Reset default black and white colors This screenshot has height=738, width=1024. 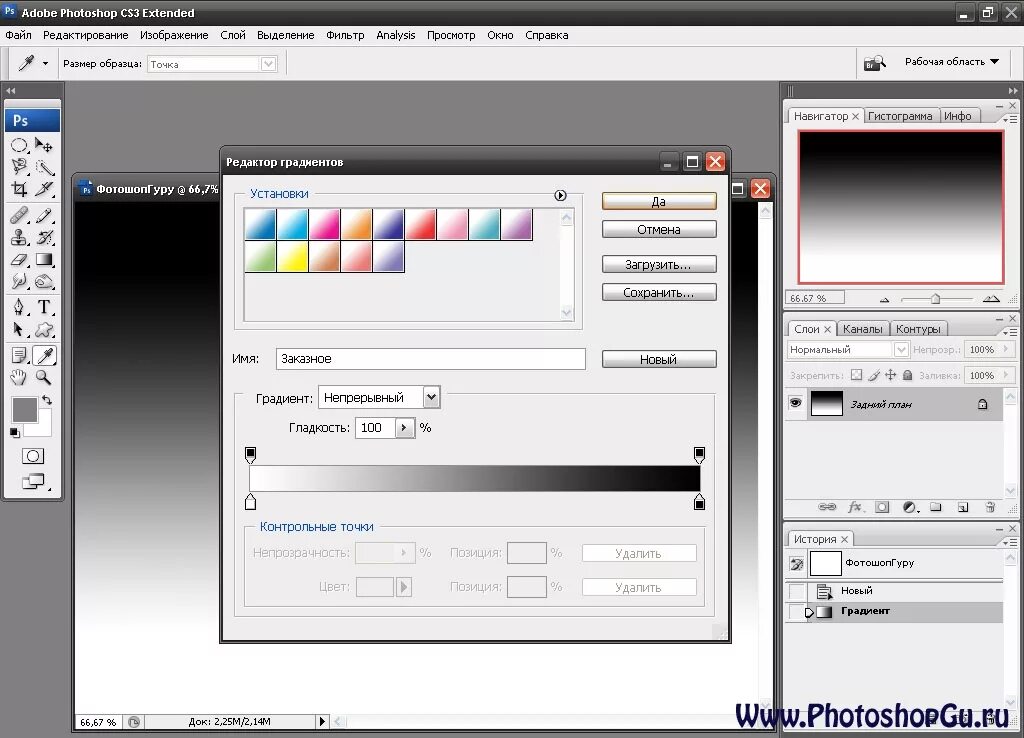coord(14,432)
